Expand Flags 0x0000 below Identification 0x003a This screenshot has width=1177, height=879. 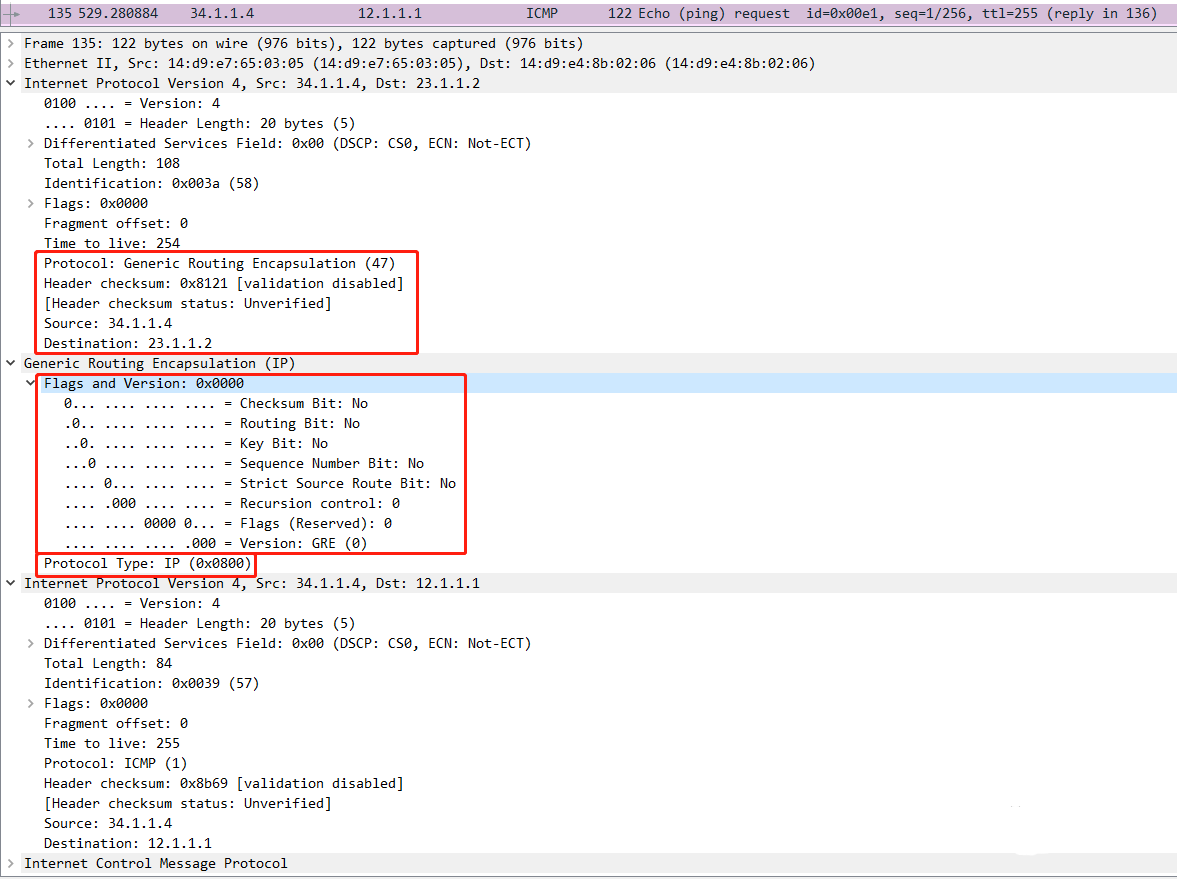pyautogui.click(x=30, y=203)
